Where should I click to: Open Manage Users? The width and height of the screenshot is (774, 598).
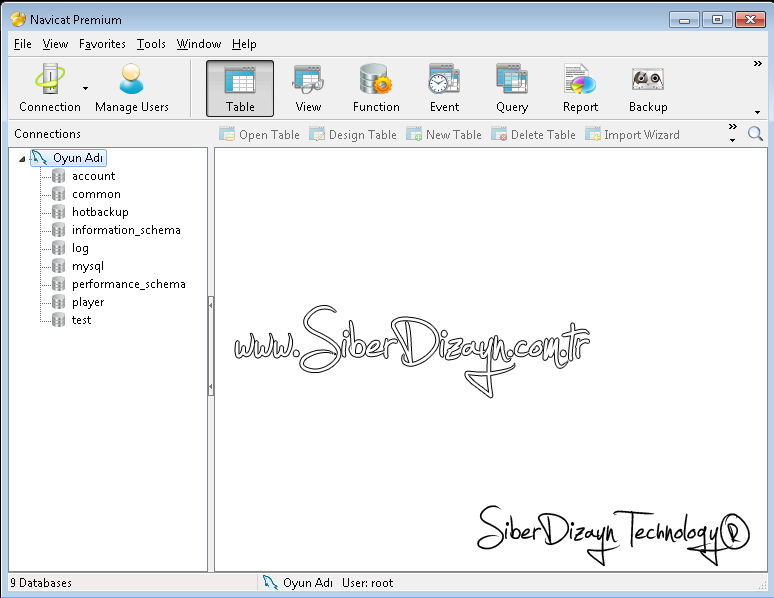coord(131,88)
